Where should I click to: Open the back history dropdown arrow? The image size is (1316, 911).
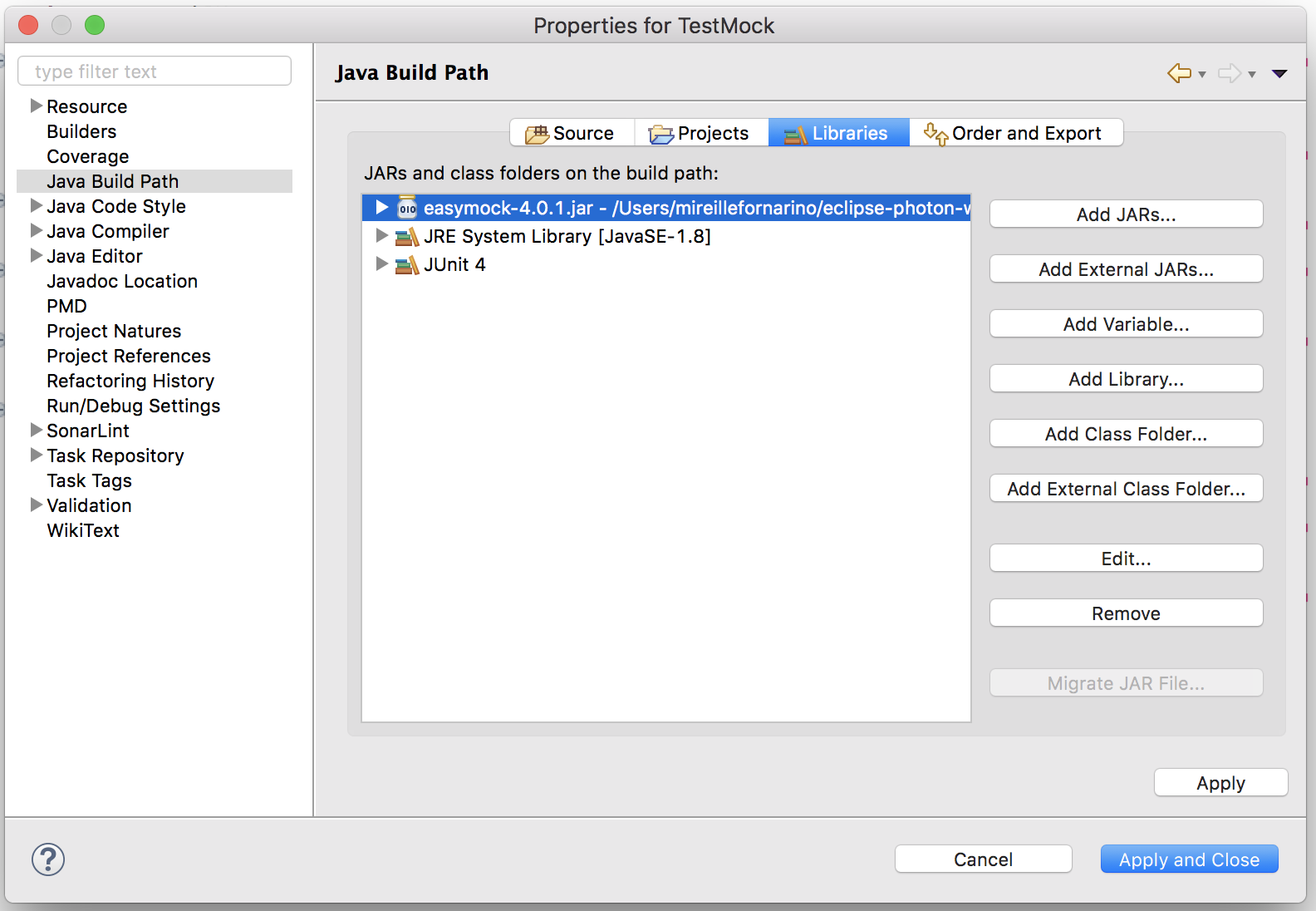pos(1202,74)
